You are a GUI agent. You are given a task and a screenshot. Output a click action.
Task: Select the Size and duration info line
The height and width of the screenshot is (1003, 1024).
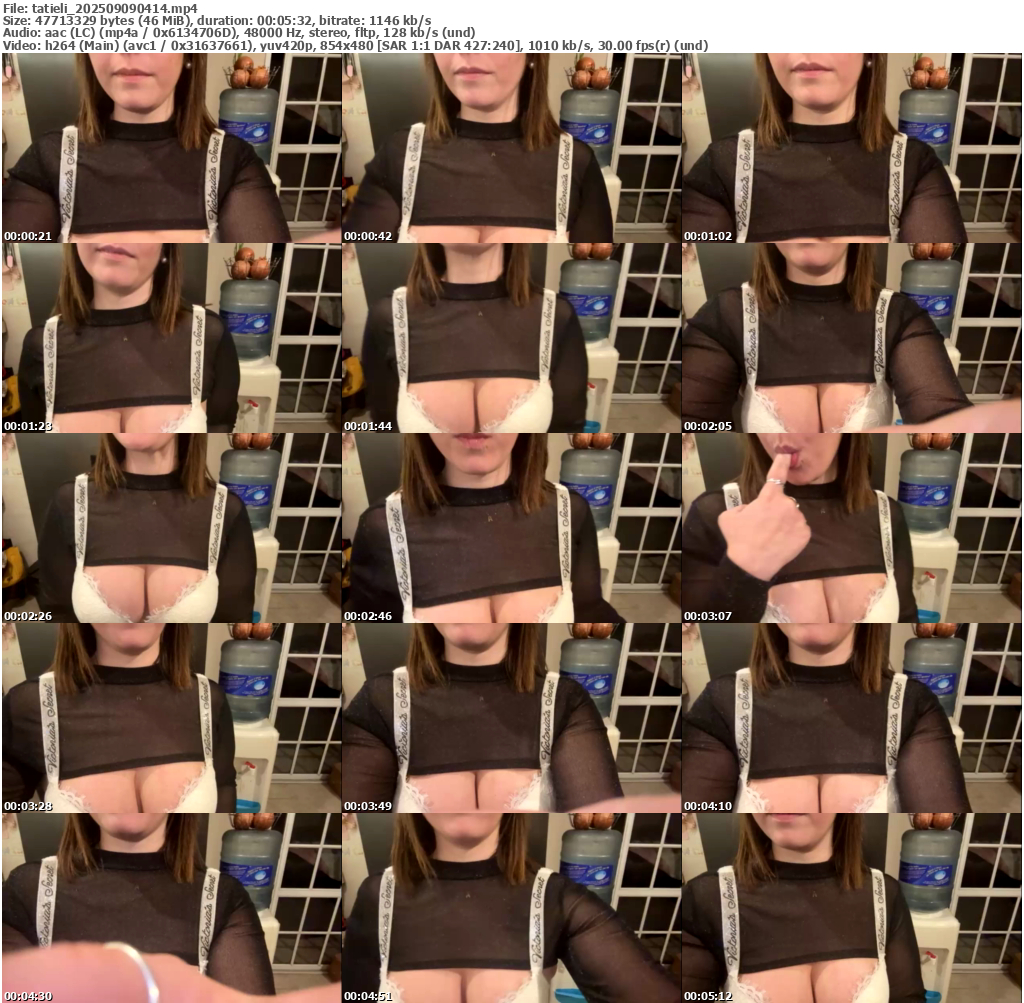tap(217, 20)
